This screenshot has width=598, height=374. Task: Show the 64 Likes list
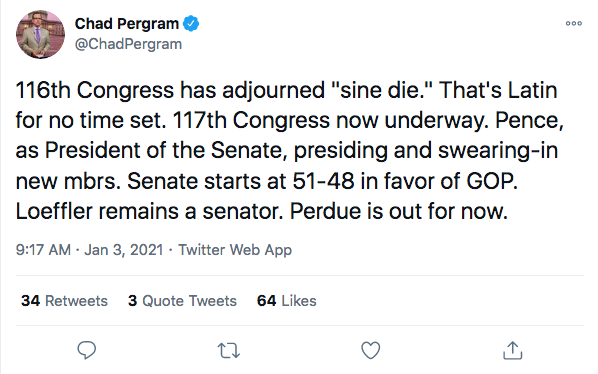286,301
